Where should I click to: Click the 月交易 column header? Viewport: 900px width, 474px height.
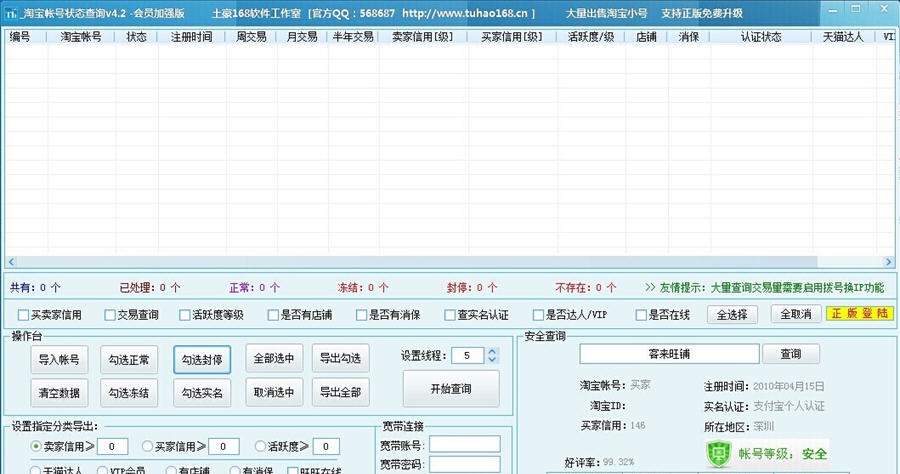[x=302, y=37]
